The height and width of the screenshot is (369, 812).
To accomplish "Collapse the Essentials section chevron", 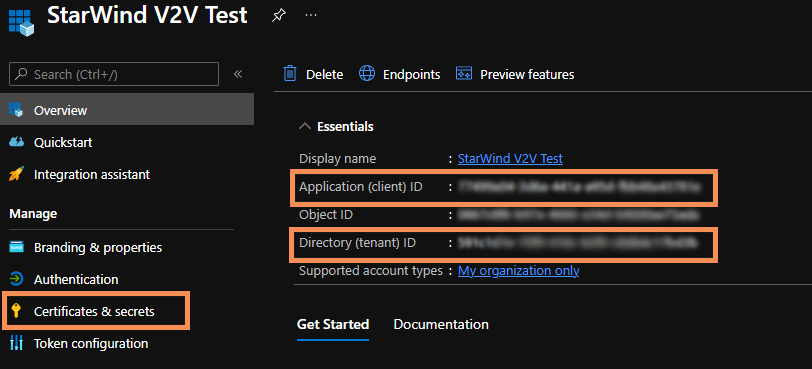I will (x=306, y=126).
